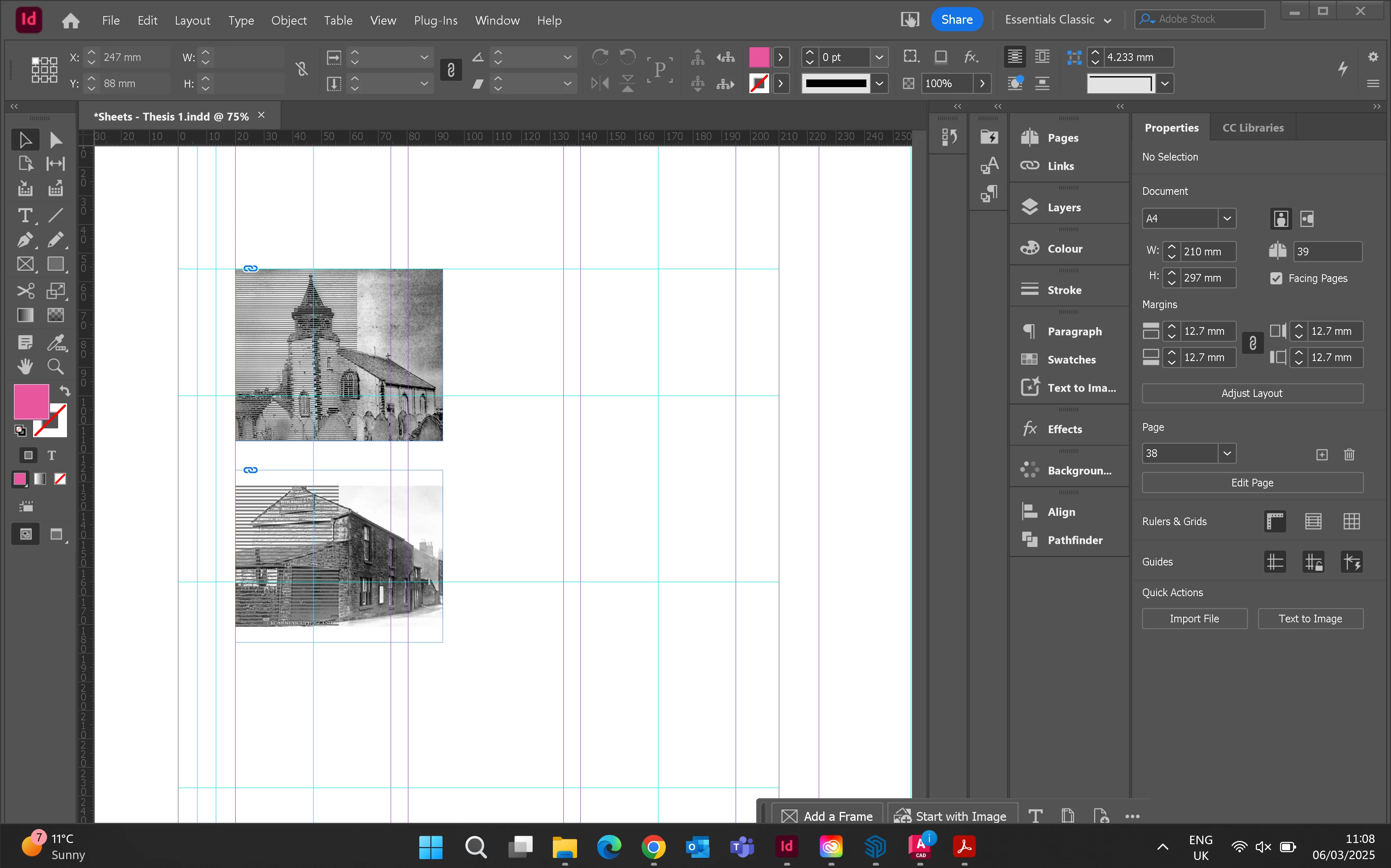Click the Zoom tool
Image resolution: width=1391 pixels, height=868 pixels.
pos(56,366)
